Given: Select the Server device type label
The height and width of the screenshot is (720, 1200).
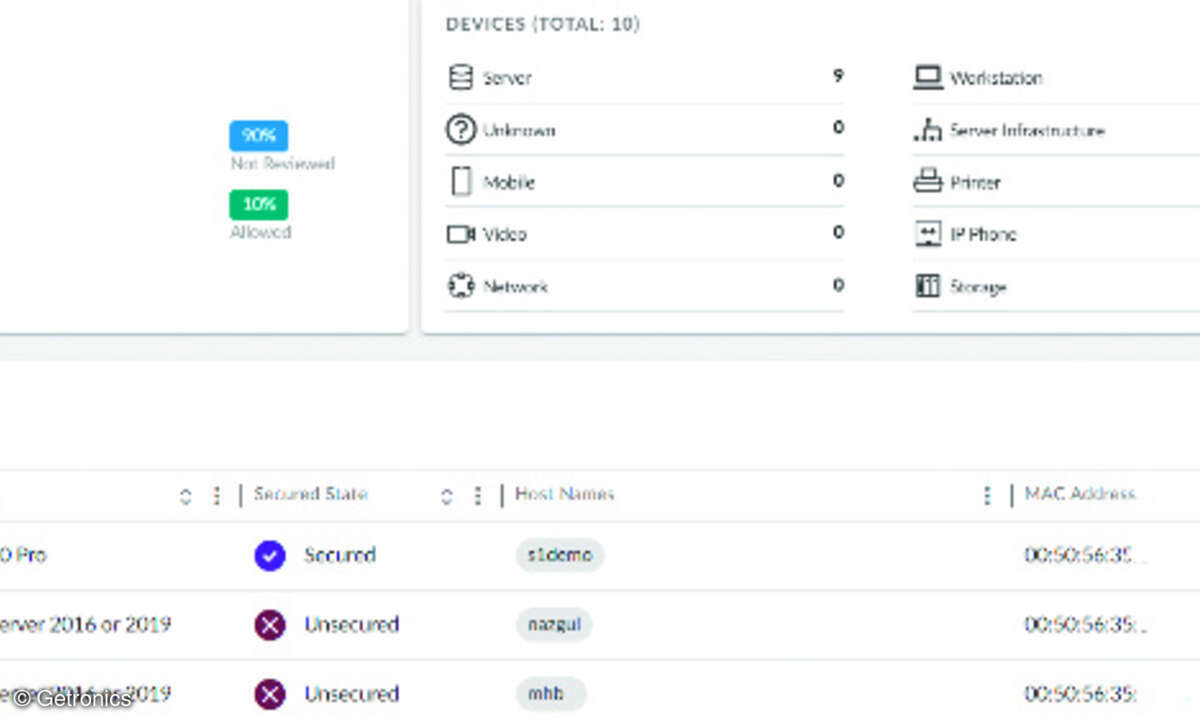Looking at the screenshot, I should tap(507, 78).
